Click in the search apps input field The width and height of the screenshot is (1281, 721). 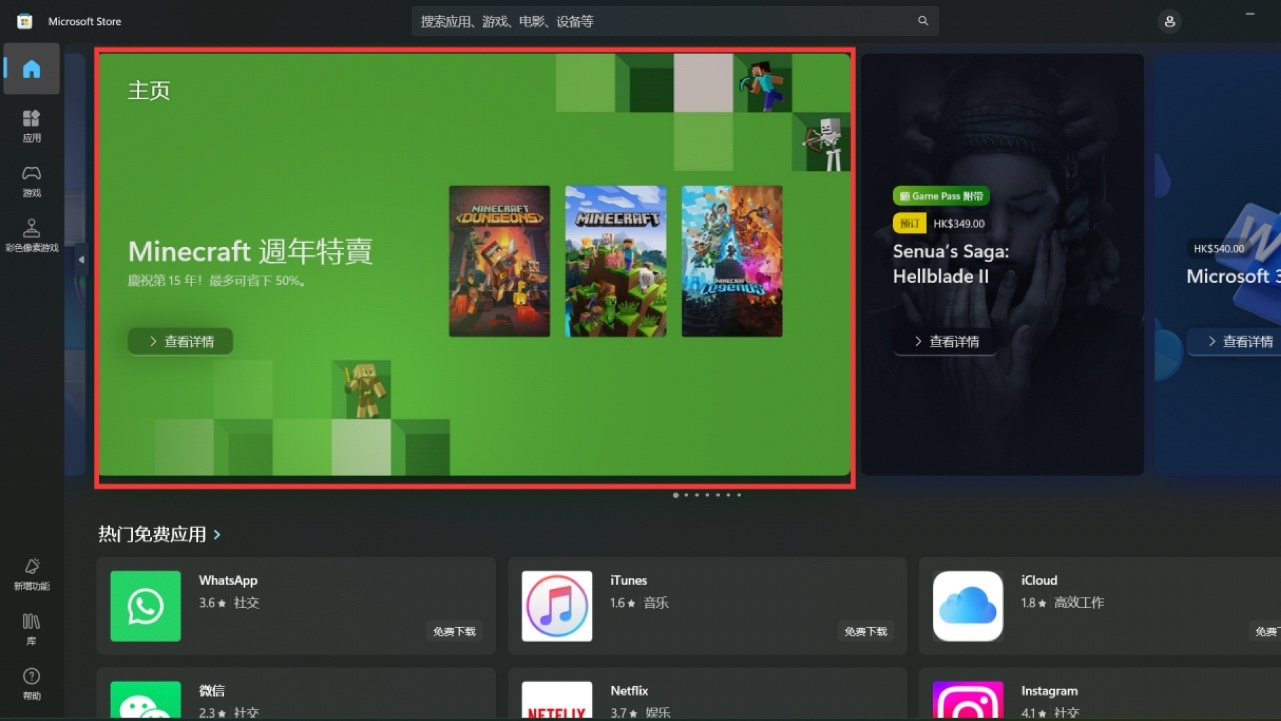click(675, 21)
